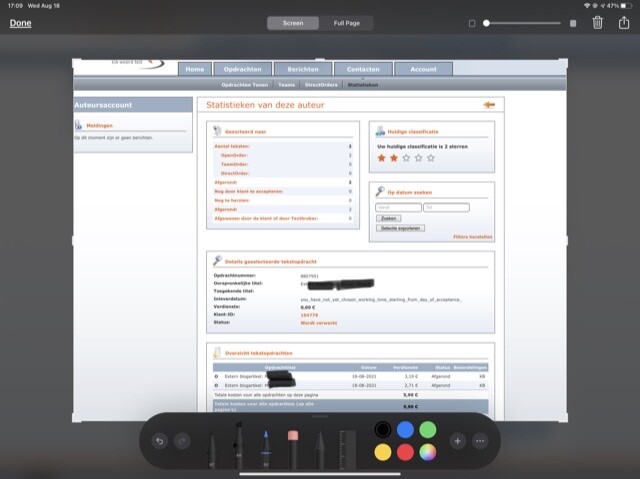640x479 pixels.
Task: Delete screenshot with trash icon
Action: [598, 22]
